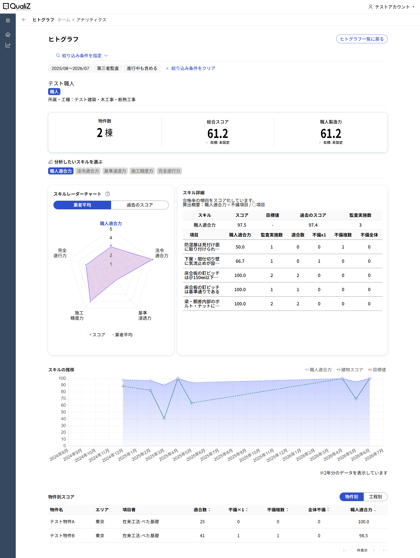Open the home icon in sidebar
Screen dimensions: 420x558
pos(8,35)
